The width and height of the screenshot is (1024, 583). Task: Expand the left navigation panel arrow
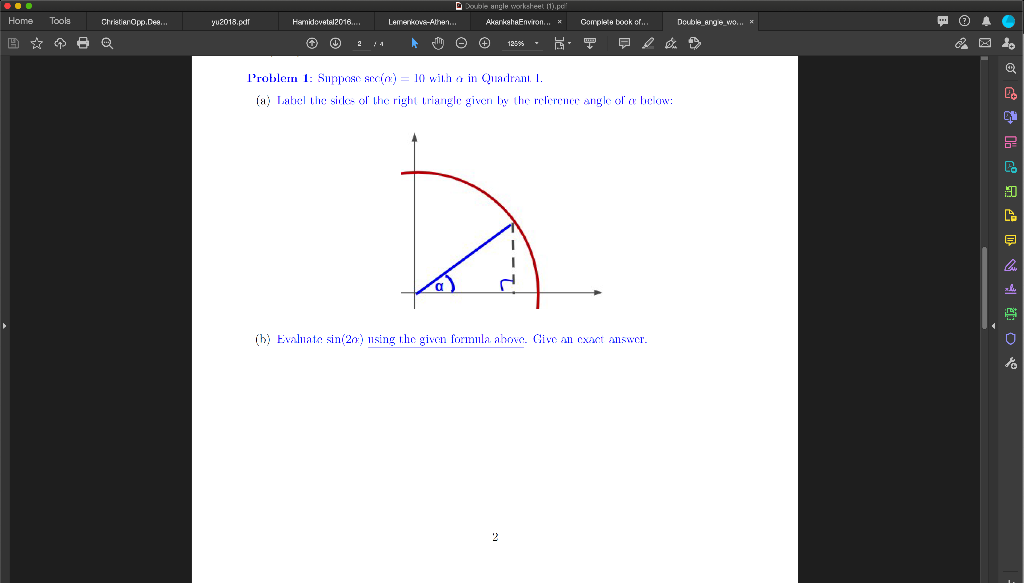pos(4,324)
